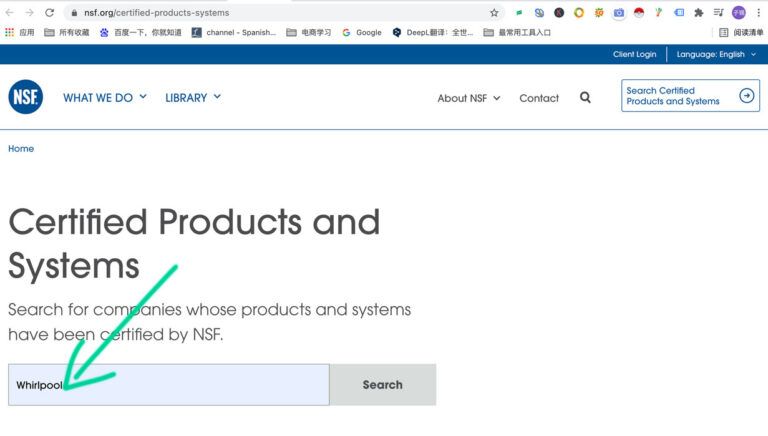The image size is (768, 436).
Task: Open the Baidu bookmark
Action: 140,32
